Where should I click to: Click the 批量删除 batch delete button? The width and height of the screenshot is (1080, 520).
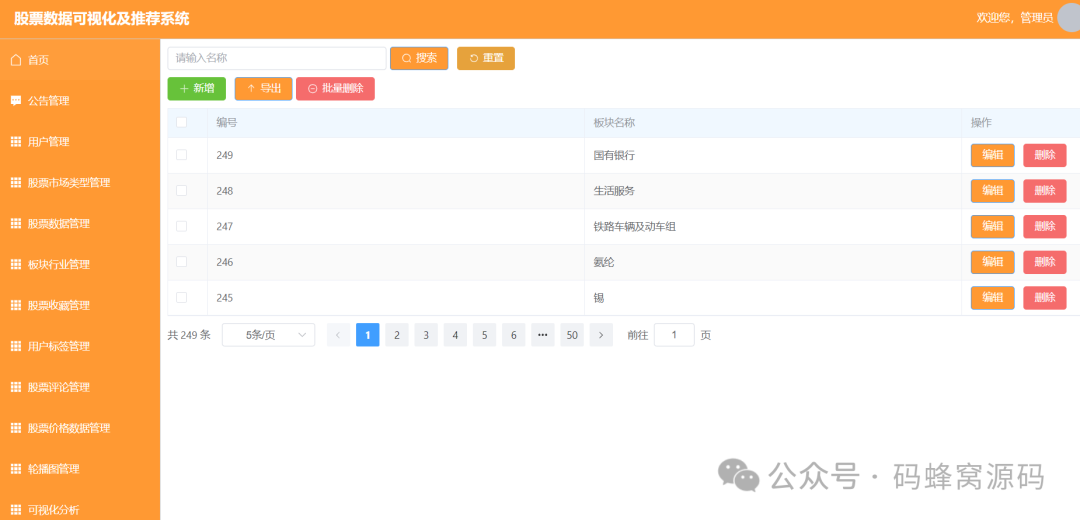click(x=335, y=88)
